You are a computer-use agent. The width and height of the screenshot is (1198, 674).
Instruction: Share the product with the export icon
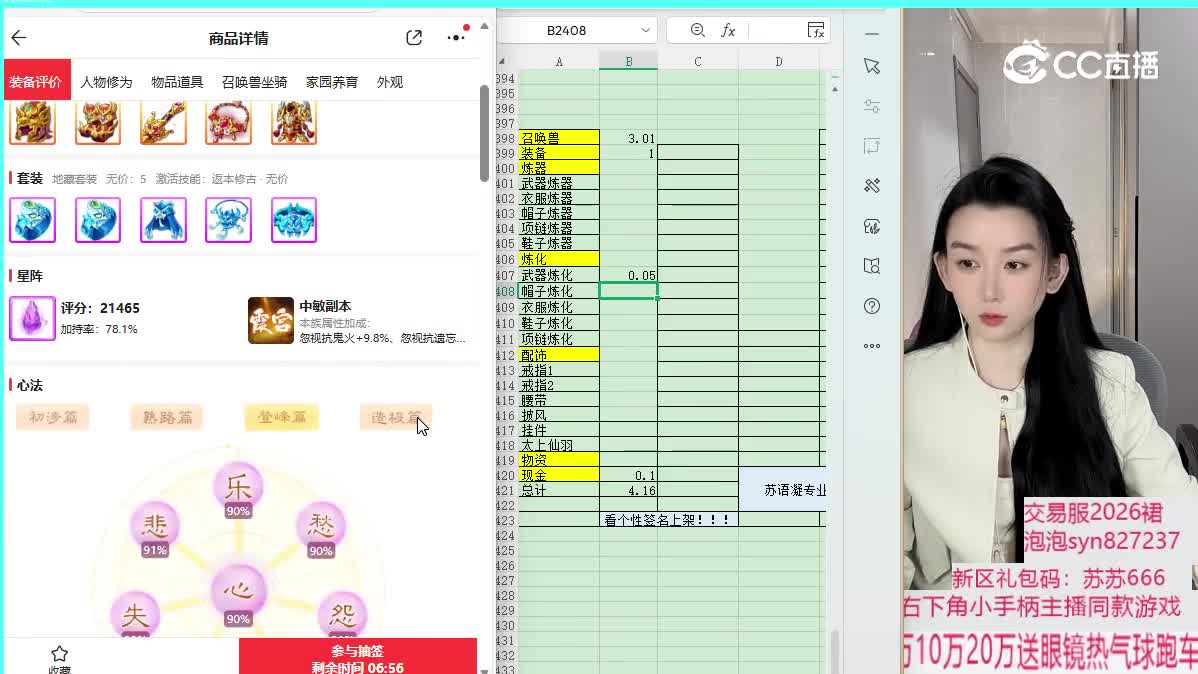pos(414,37)
